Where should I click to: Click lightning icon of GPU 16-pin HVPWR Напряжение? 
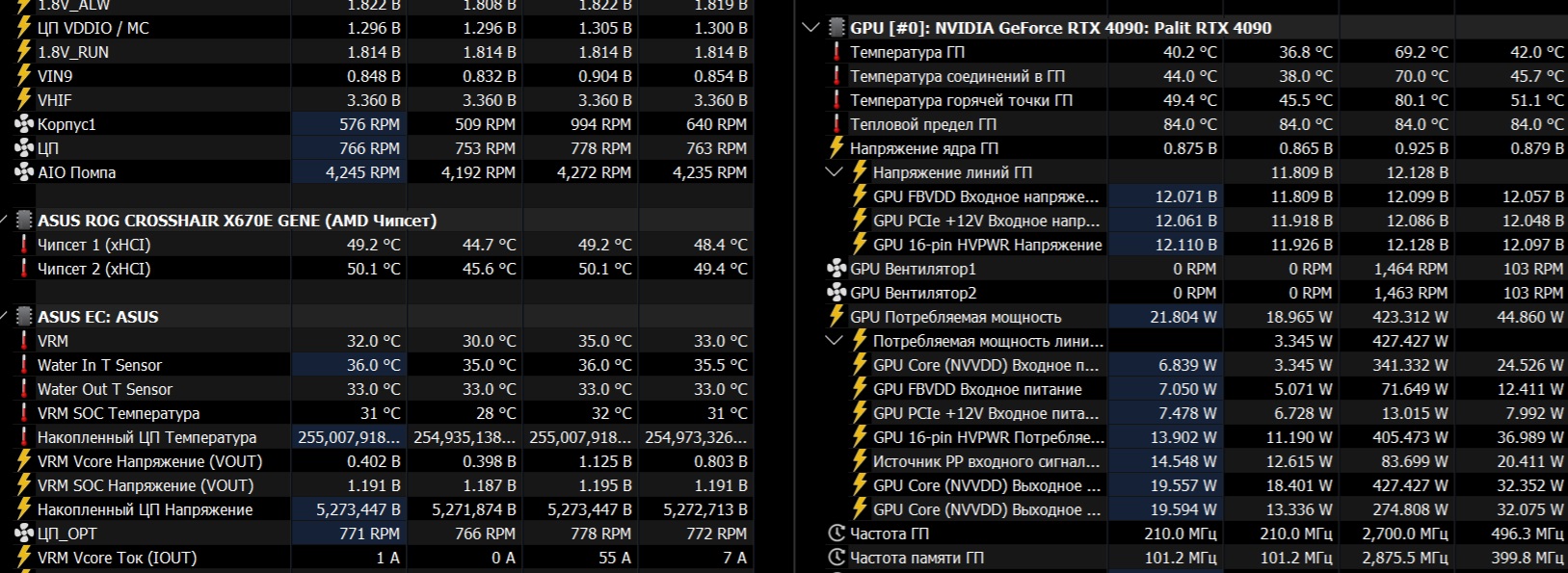860,245
